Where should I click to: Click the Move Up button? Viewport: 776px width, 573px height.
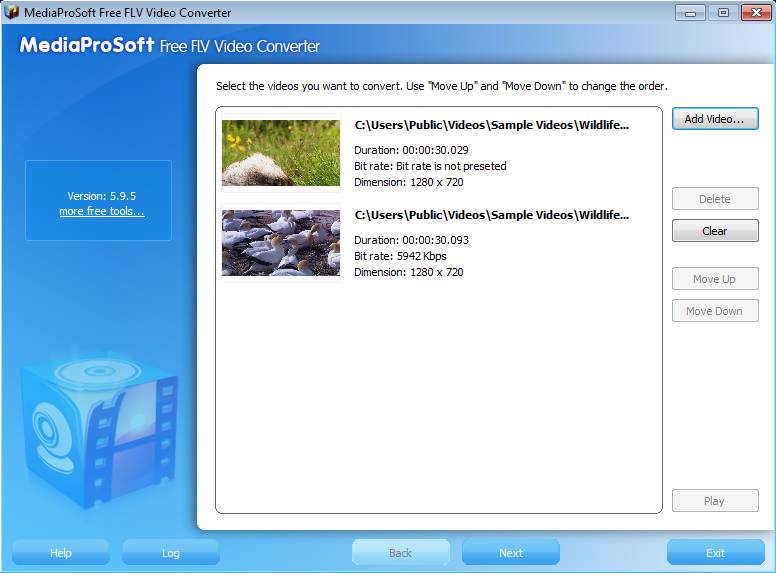(715, 279)
